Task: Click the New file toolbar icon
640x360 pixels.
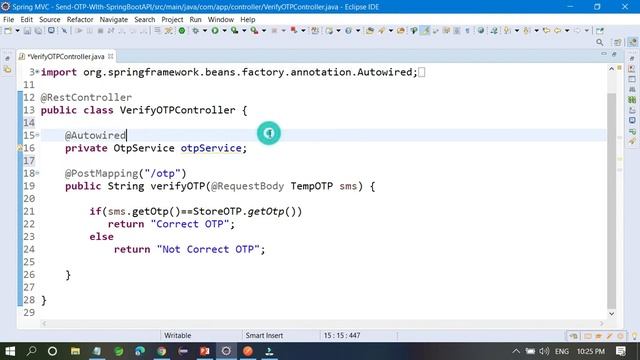Action: 8,31
